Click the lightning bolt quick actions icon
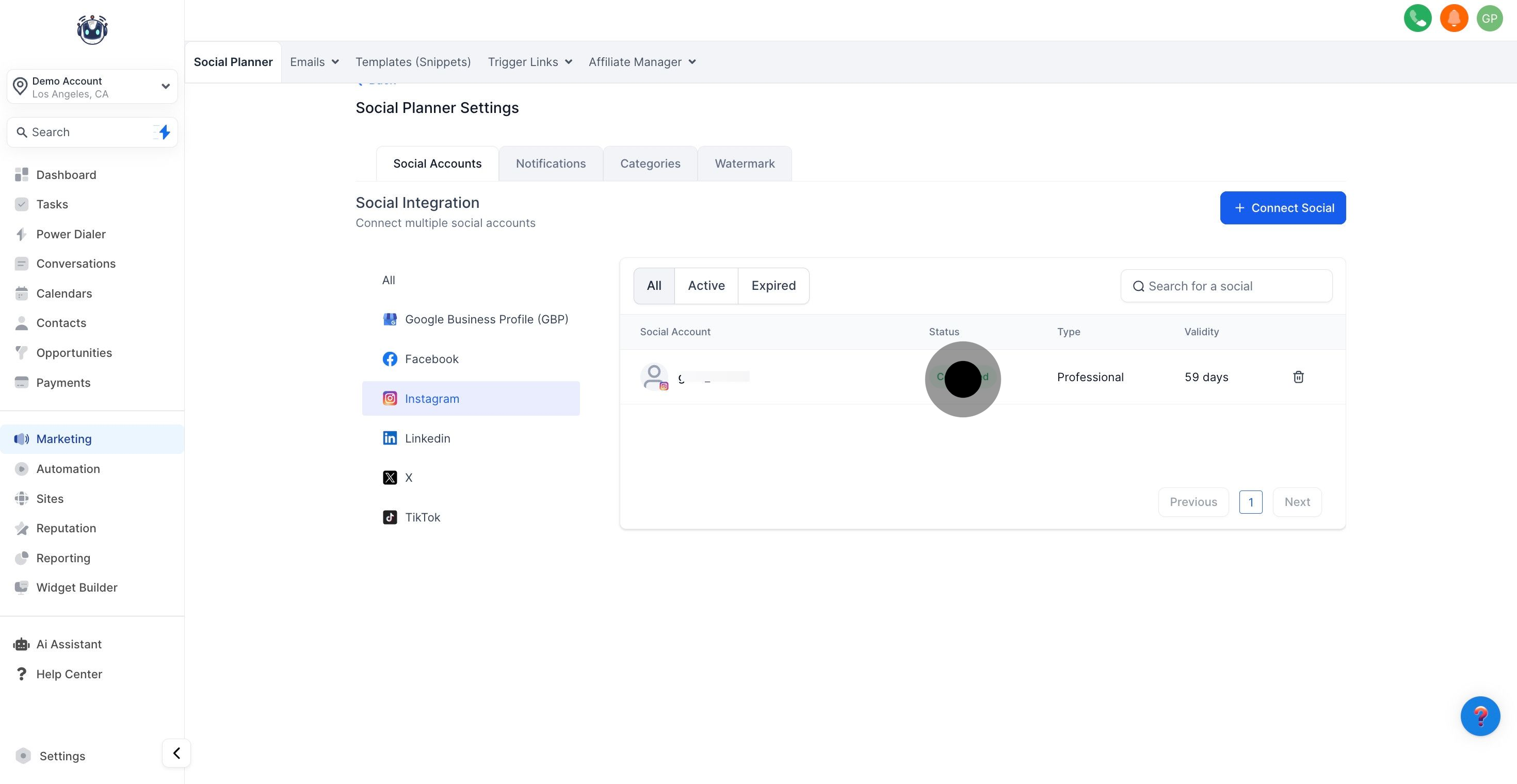Image resolution: width=1517 pixels, height=784 pixels. pyautogui.click(x=164, y=132)
